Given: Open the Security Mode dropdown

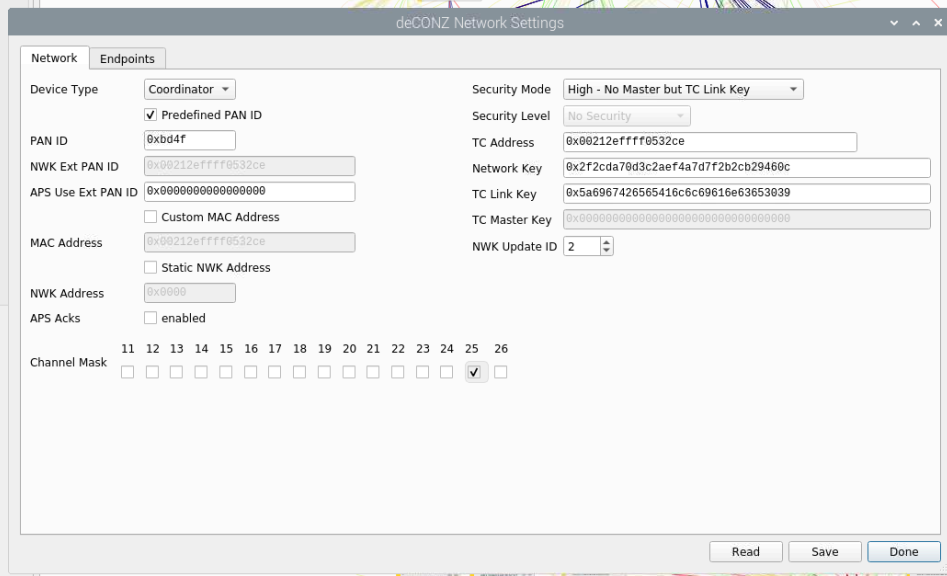Looking at the screenshot, I should (x=683, y=89).
